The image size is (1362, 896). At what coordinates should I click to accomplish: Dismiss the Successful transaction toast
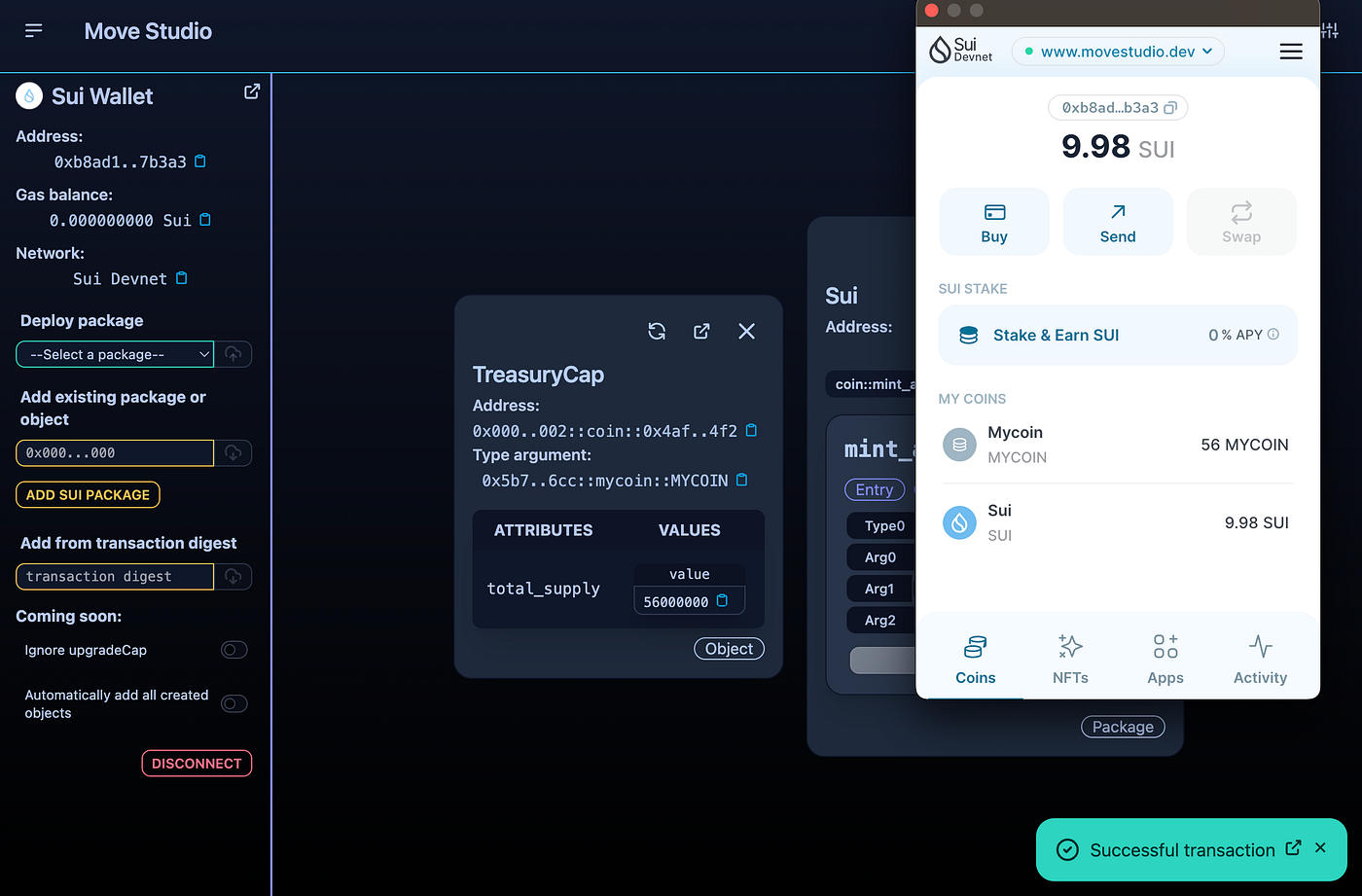coord(1320,848)
